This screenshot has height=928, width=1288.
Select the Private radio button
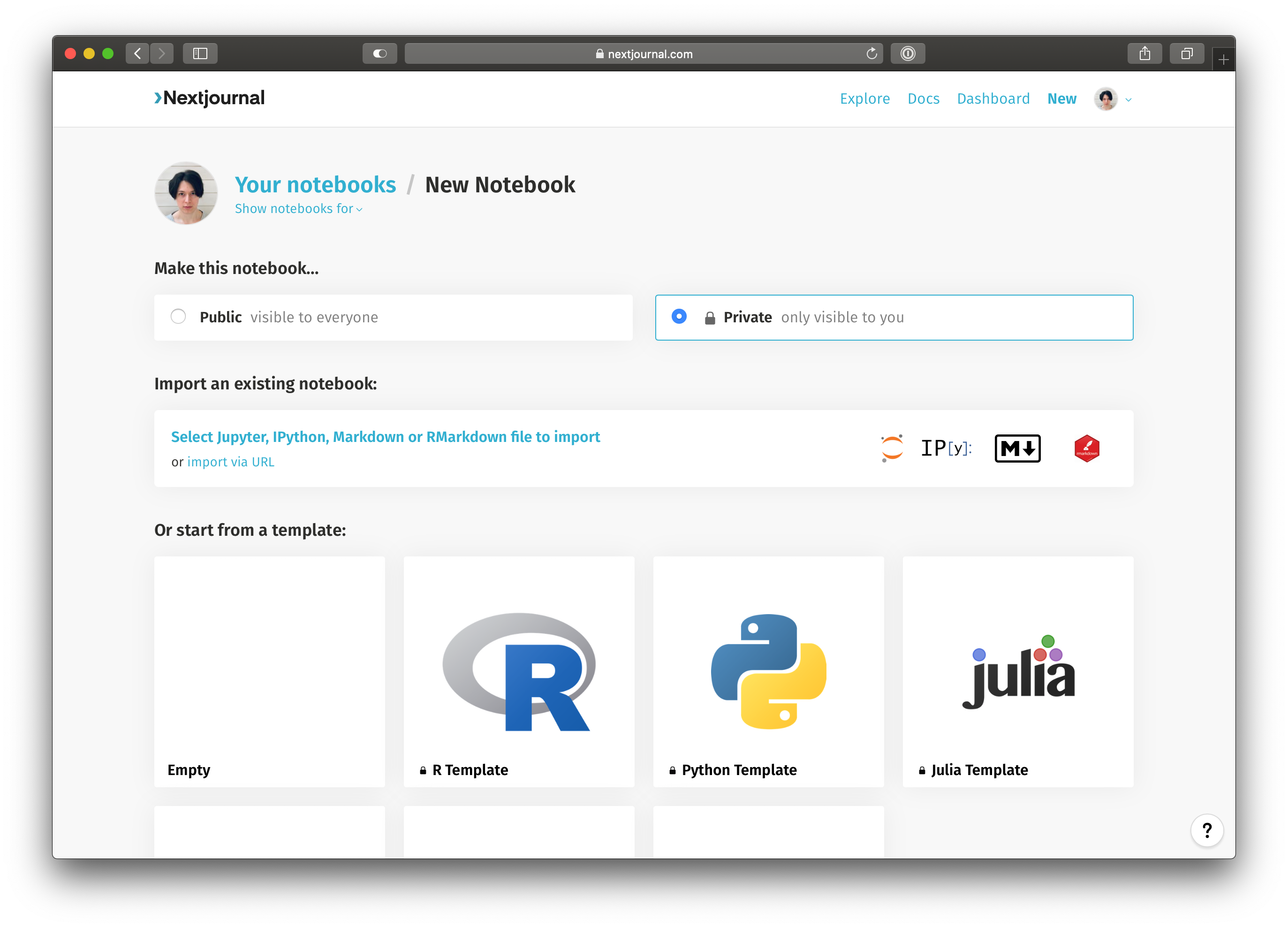(679, 316)
